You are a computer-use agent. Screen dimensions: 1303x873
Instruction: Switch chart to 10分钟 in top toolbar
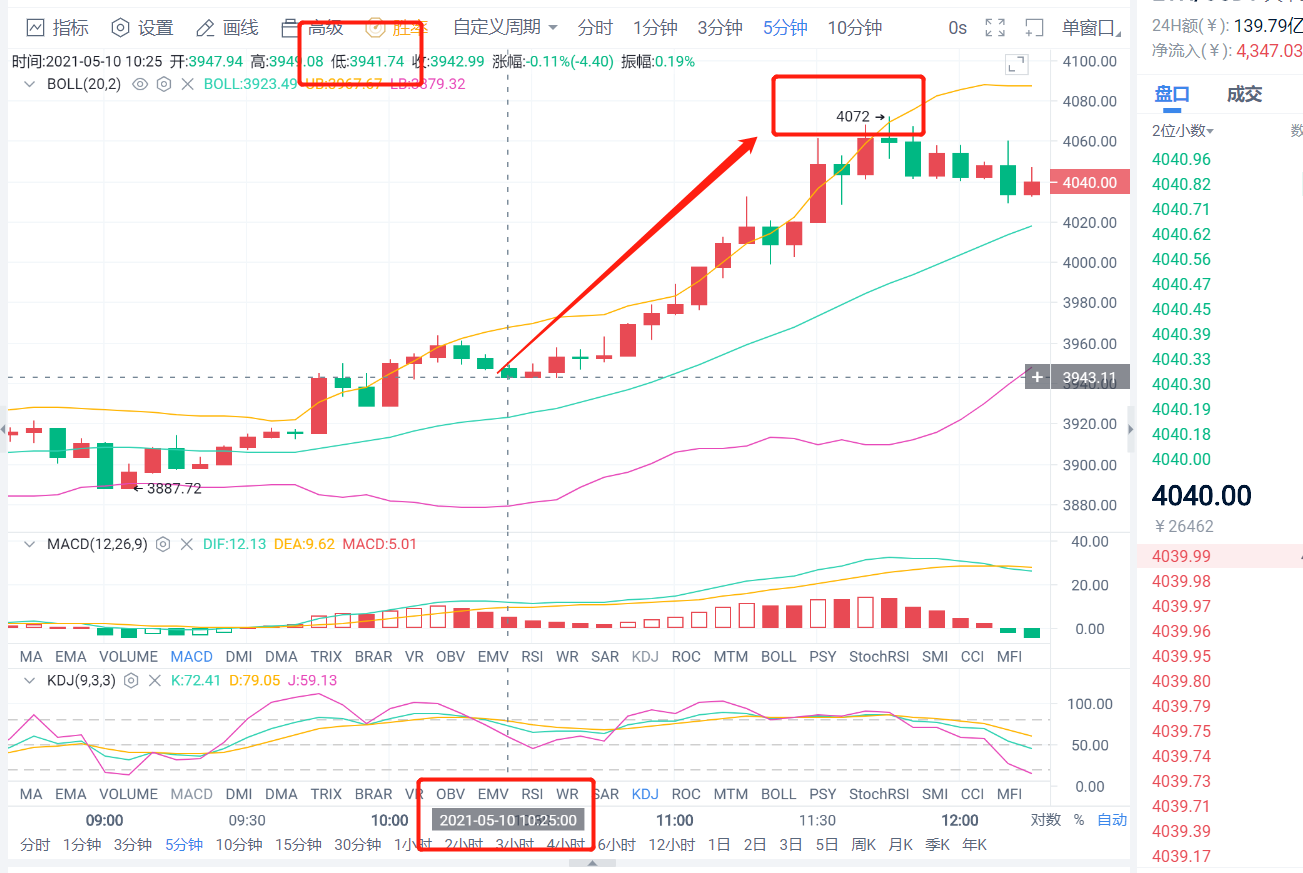[854, 27]
